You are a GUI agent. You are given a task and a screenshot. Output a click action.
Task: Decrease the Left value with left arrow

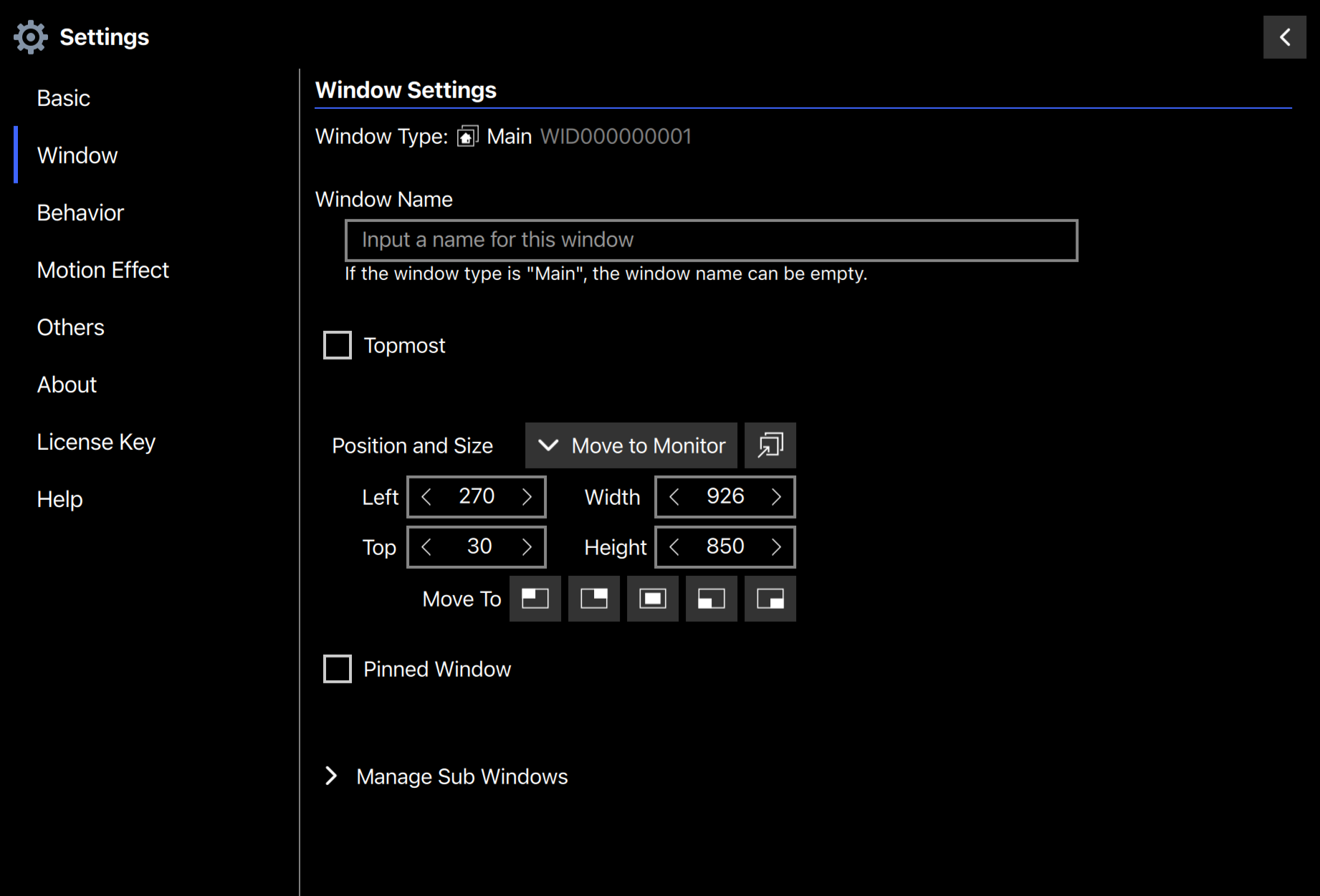point(426,497)
